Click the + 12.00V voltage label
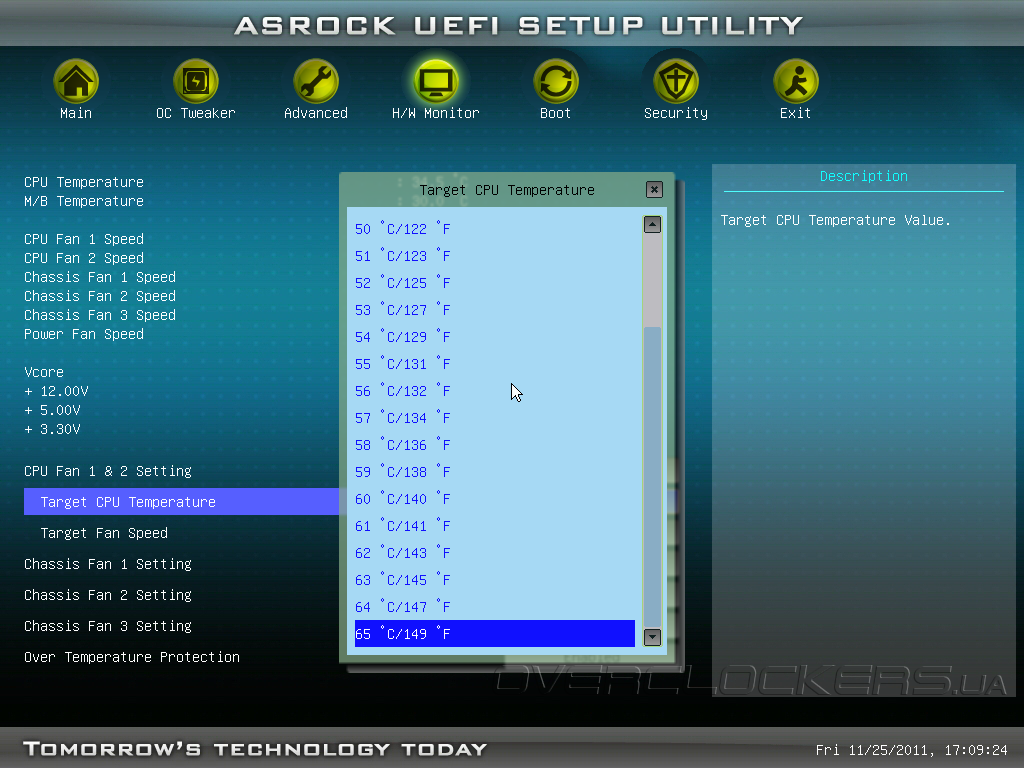Image resolution: width=1024 pixels, height=768 pixels. click(56, 391)
